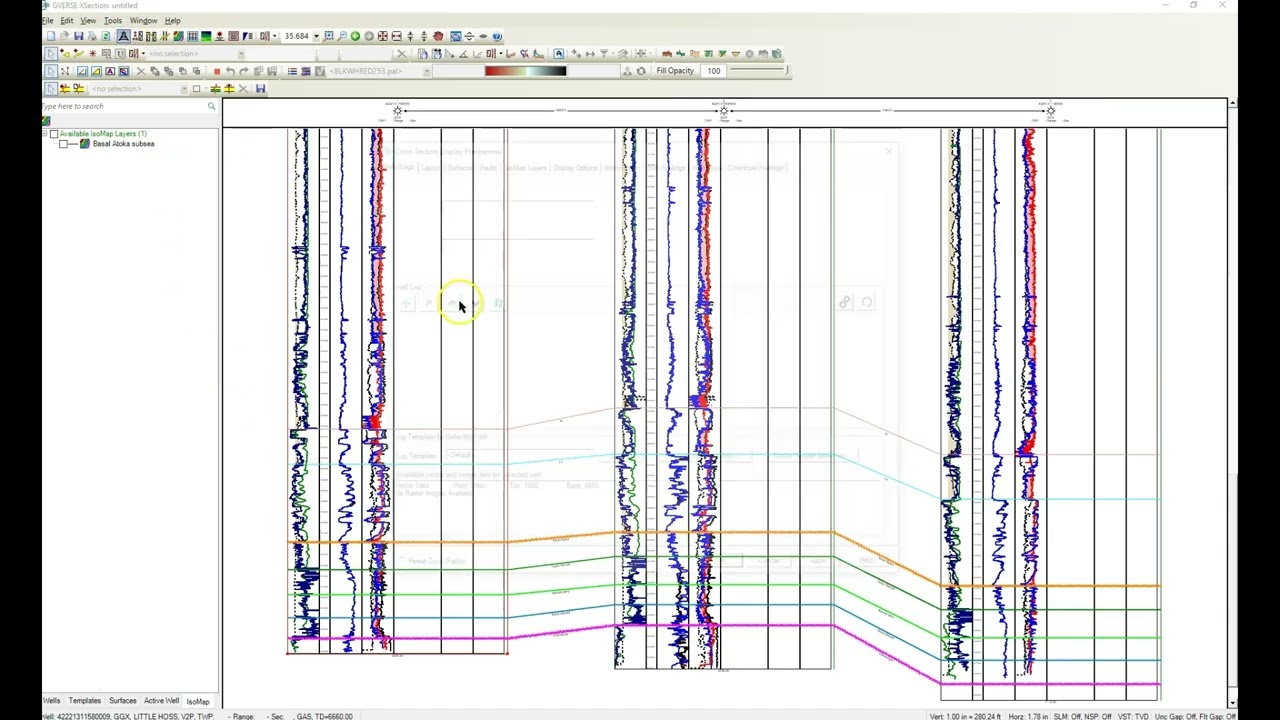Switch to the Surfaces tab
This screenshot has height=720, width=1280.
coord(123,701)
